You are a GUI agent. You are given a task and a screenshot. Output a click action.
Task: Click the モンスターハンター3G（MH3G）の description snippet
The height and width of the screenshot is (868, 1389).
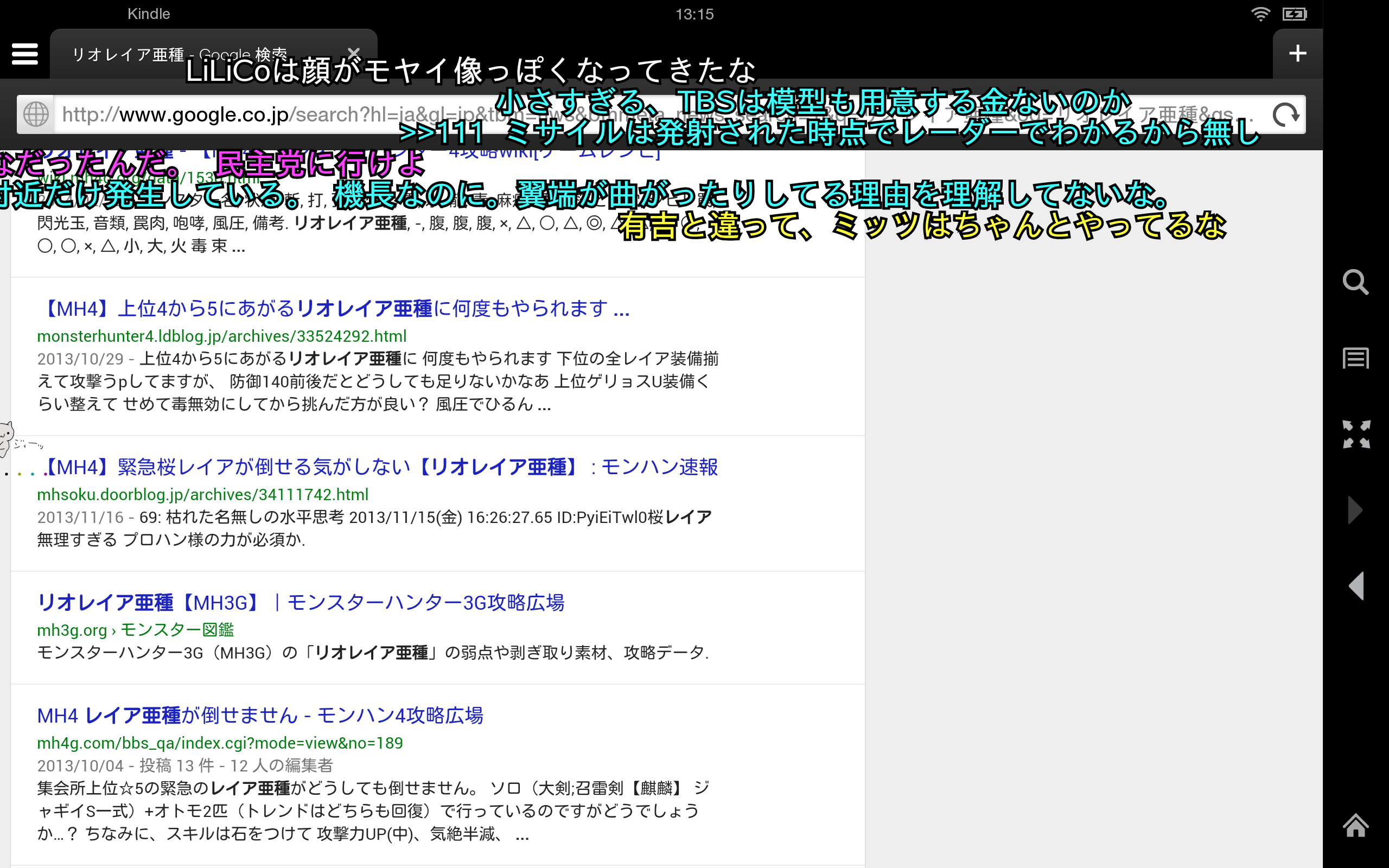(373, 653)
